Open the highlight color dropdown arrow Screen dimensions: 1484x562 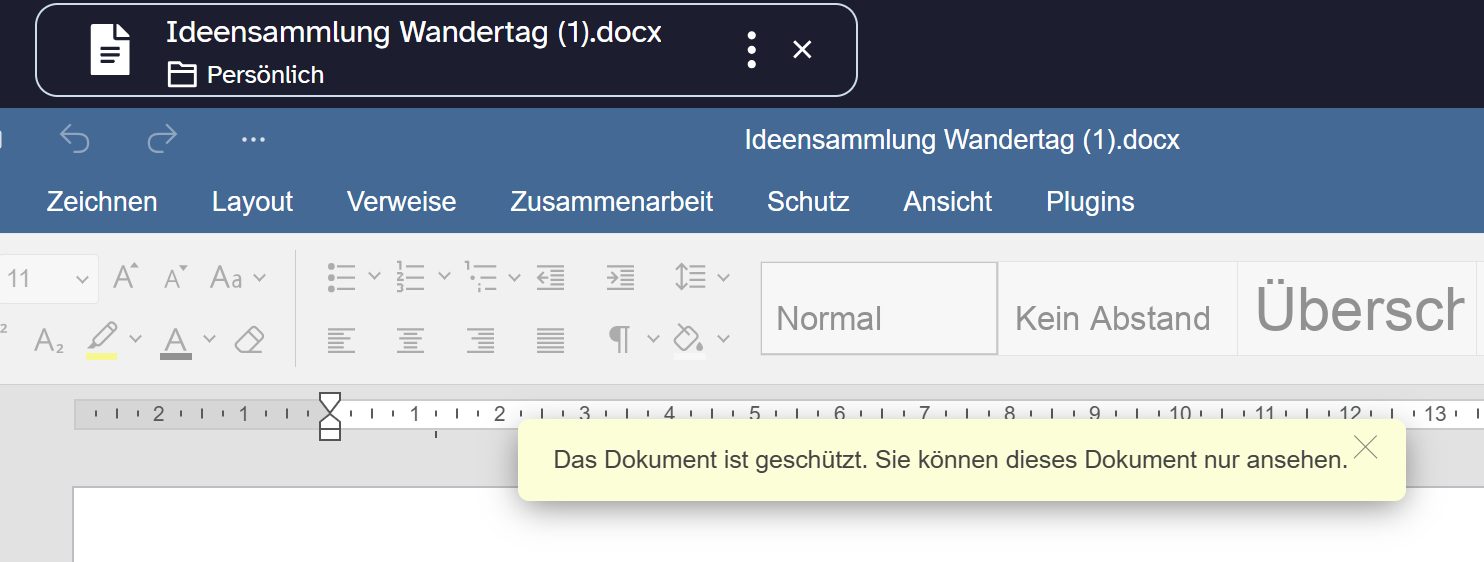click(x=136, y=338)
